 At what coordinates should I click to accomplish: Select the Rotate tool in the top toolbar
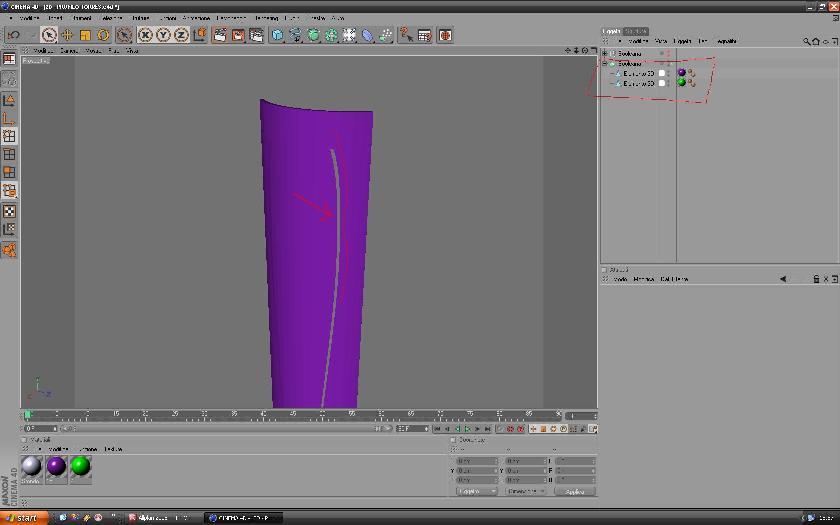tap(103, 35)
